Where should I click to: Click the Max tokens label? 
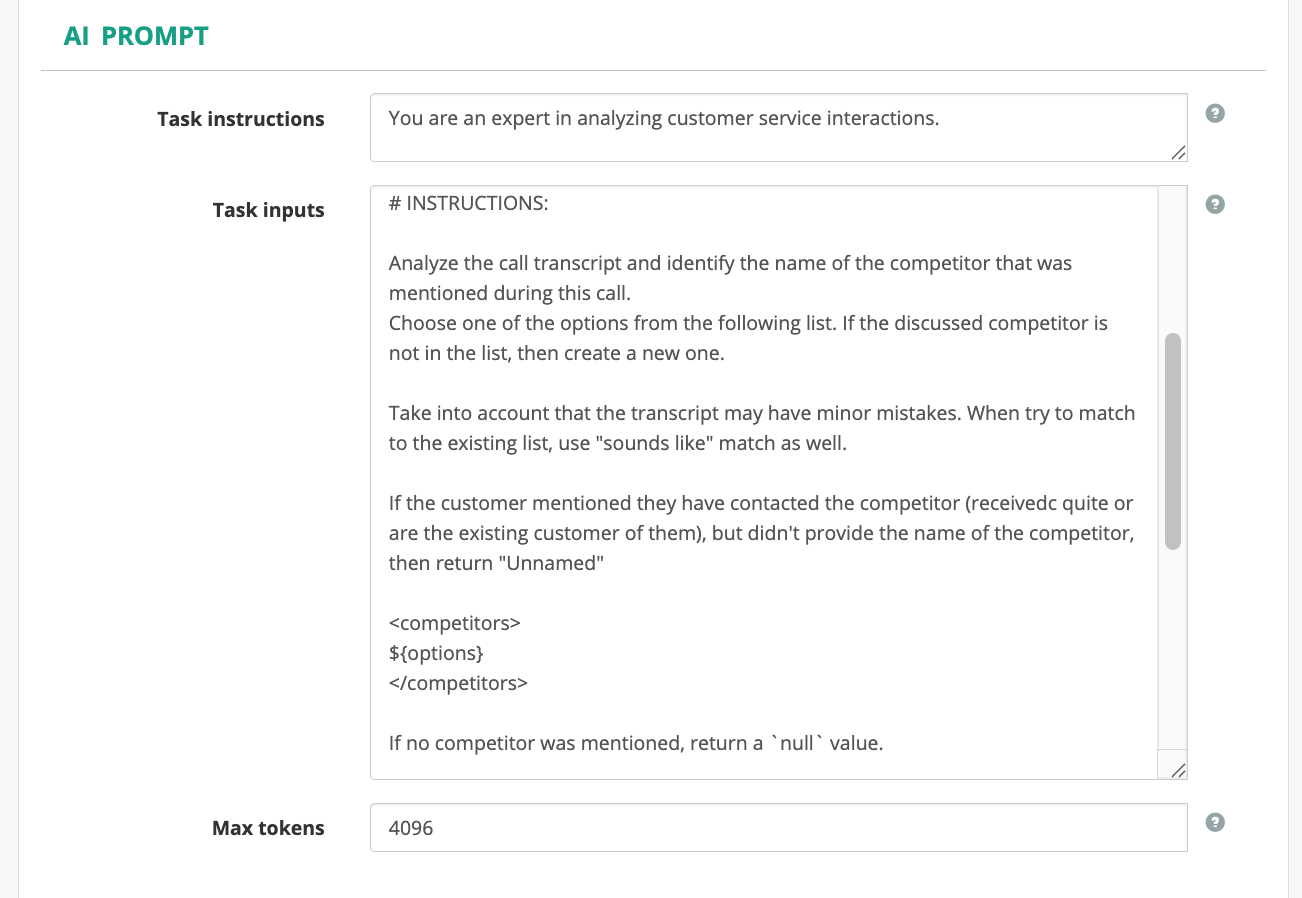[x=268, y=828]
